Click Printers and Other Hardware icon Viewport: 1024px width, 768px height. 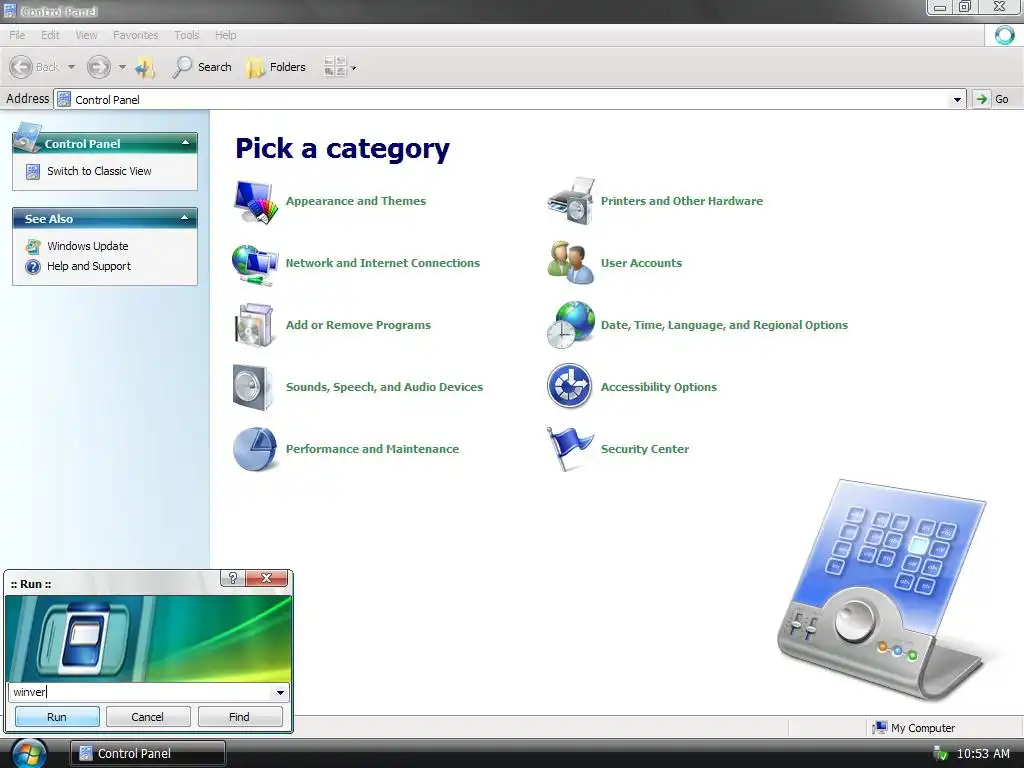[x=571, y=201]
